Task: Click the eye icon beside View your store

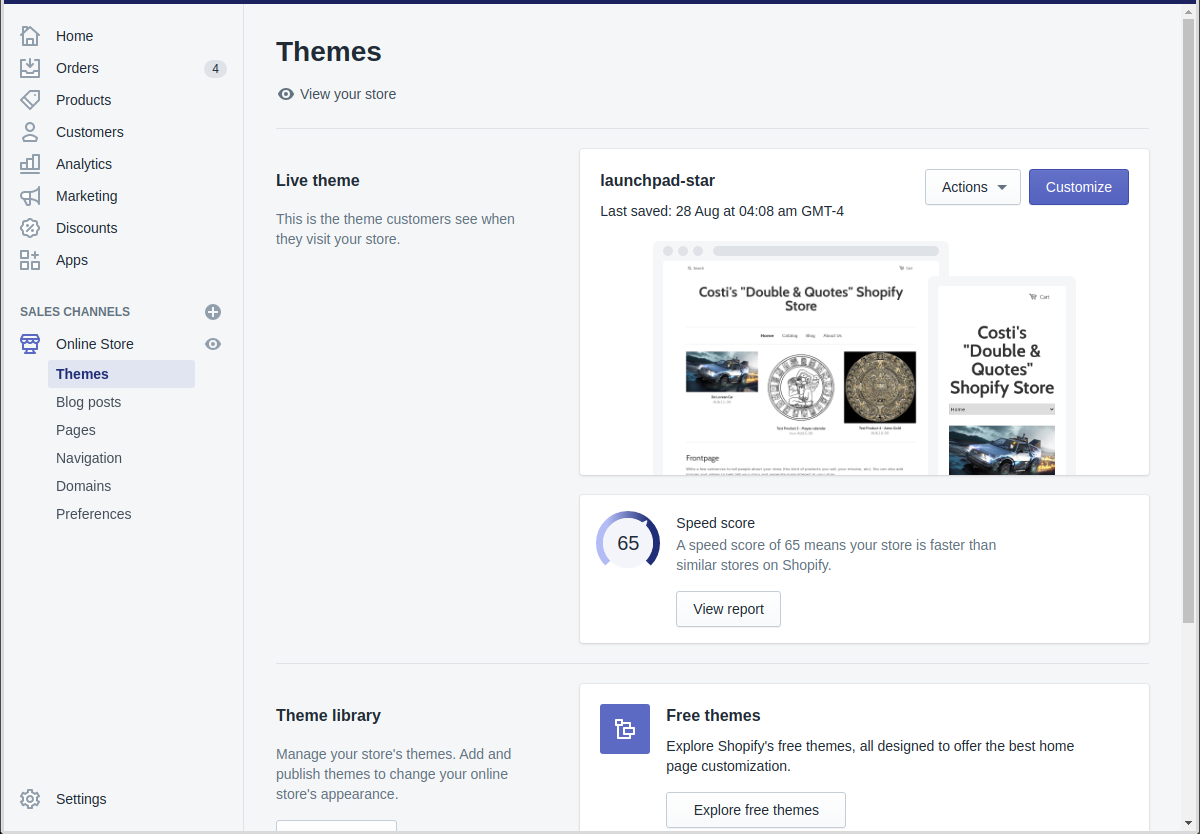Action: point(286,94)
